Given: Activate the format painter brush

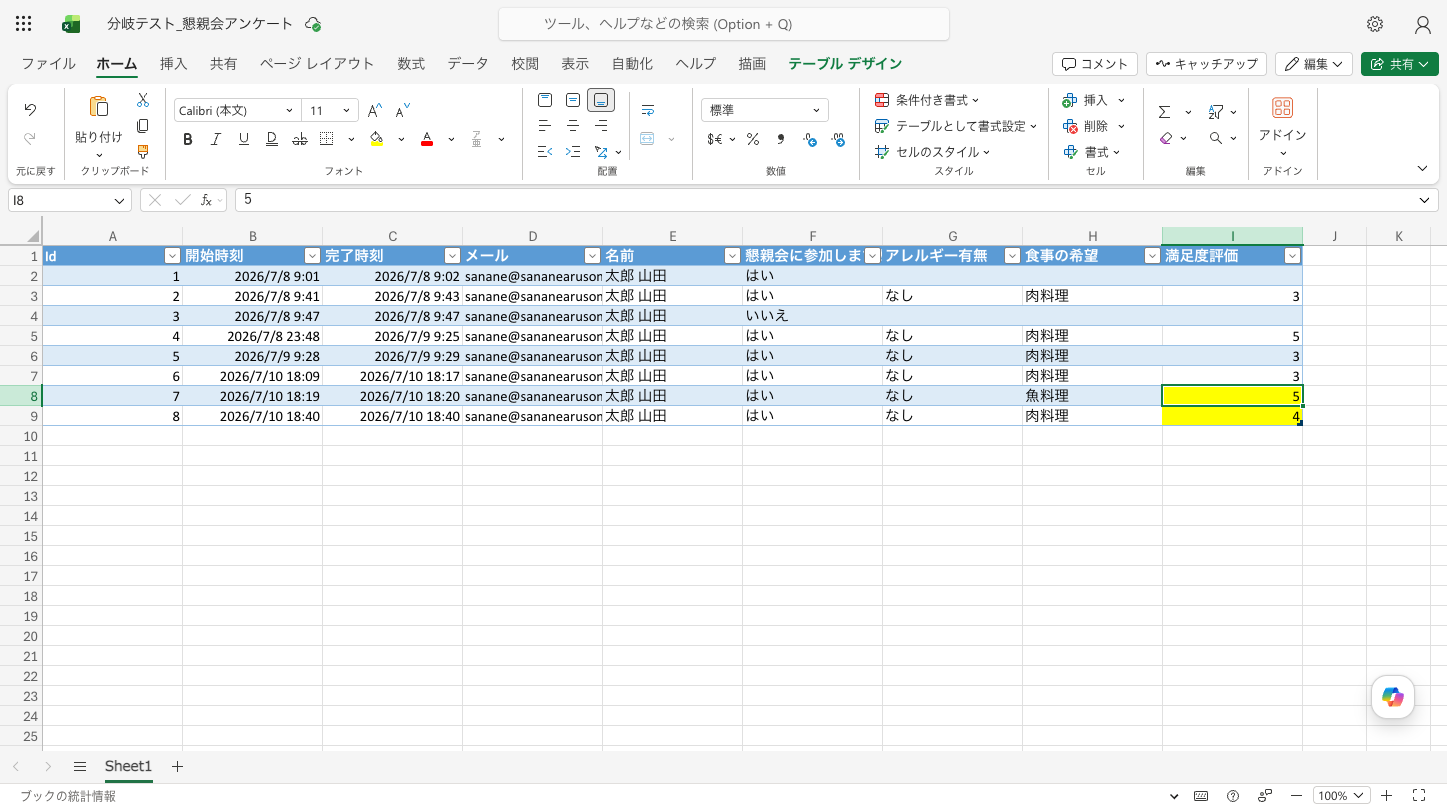Looking at the screenshot, I should (x=143, y=152).
